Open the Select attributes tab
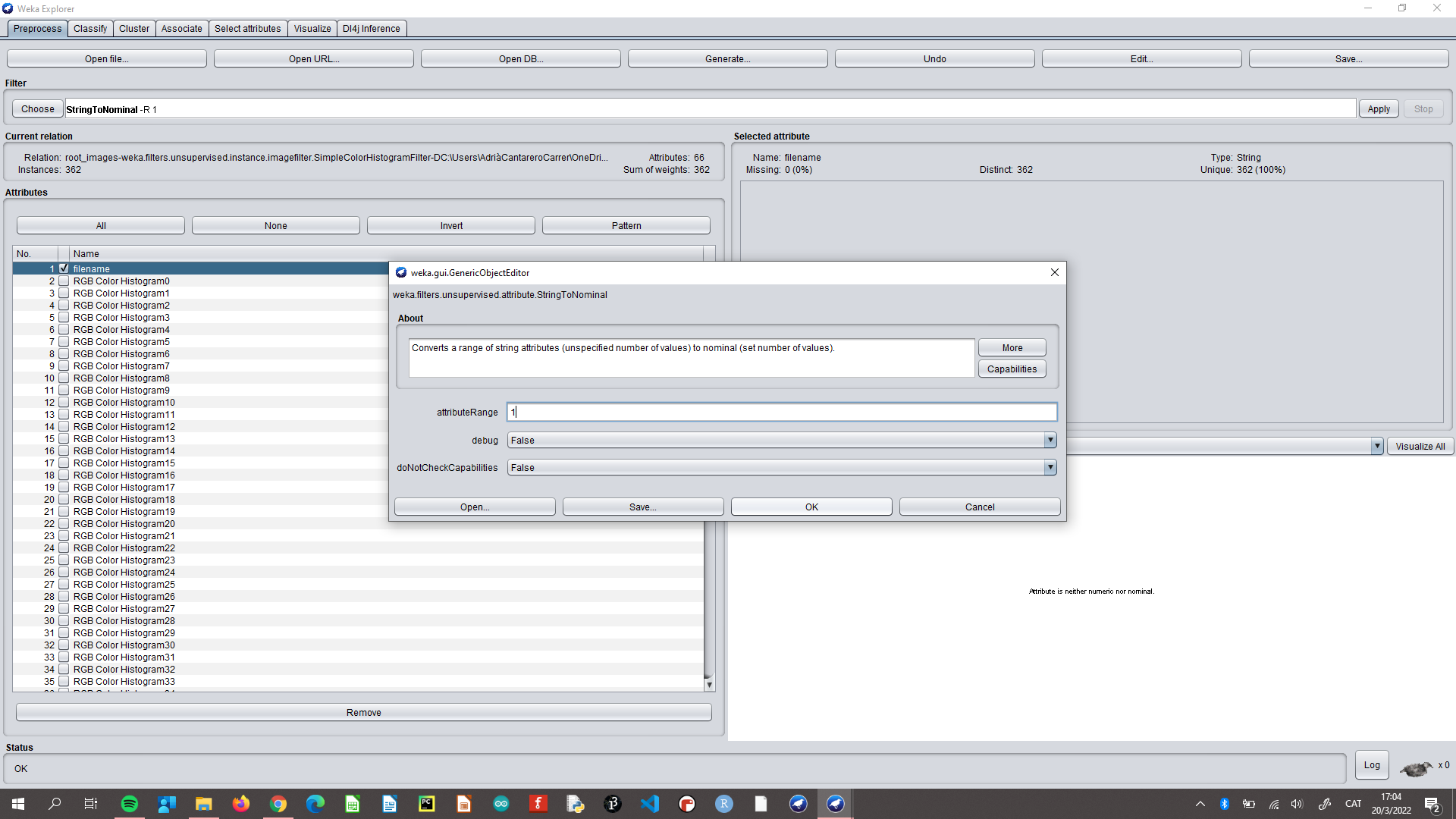 [x=247, y=29]
